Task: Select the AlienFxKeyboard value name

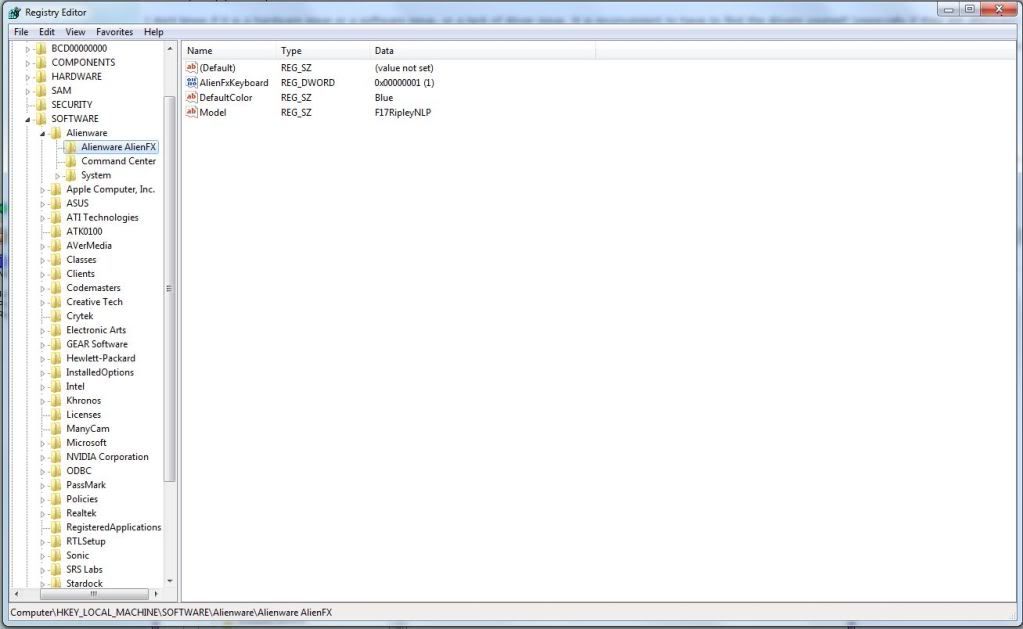Action: [x=234, y=82]
